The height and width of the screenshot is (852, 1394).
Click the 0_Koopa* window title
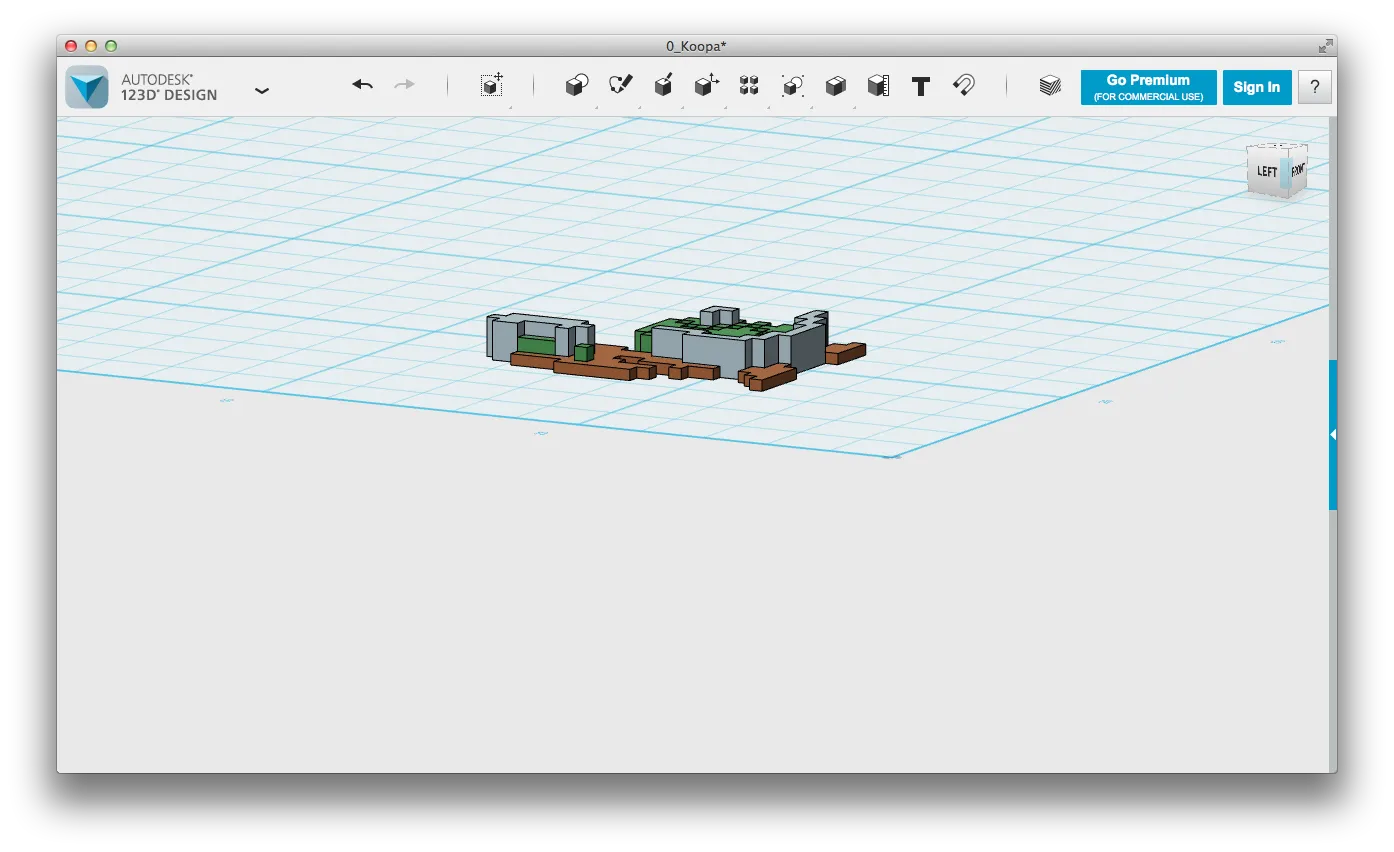[696, 46]
